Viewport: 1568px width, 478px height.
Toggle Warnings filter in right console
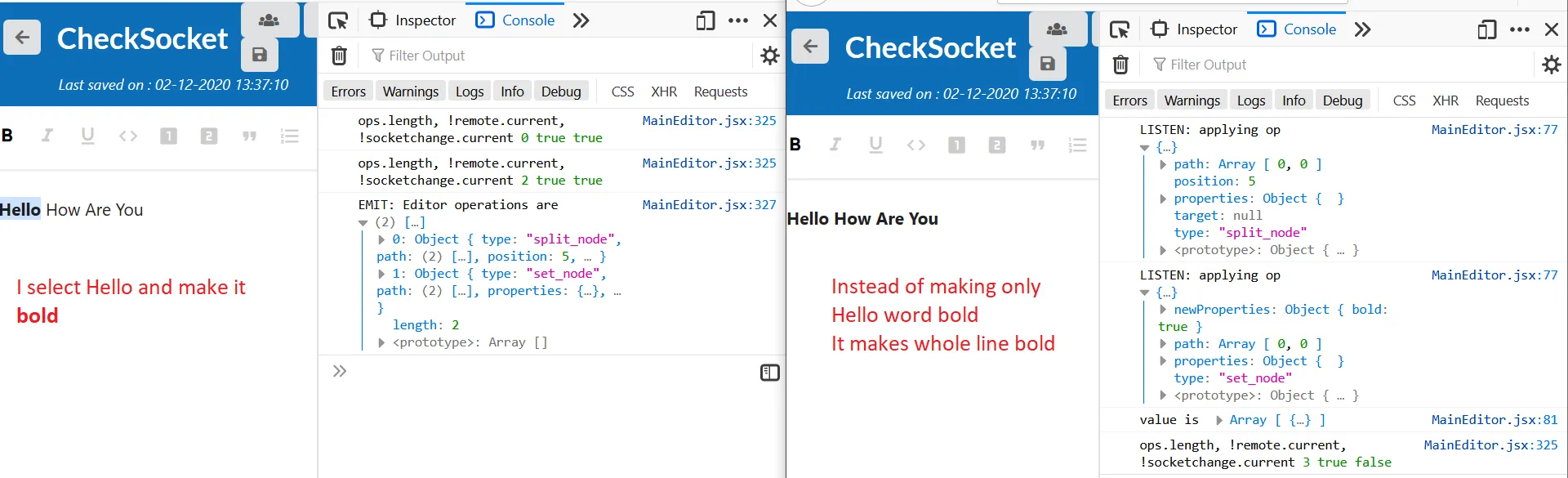pyautogui.click(x=1192, y=101)
